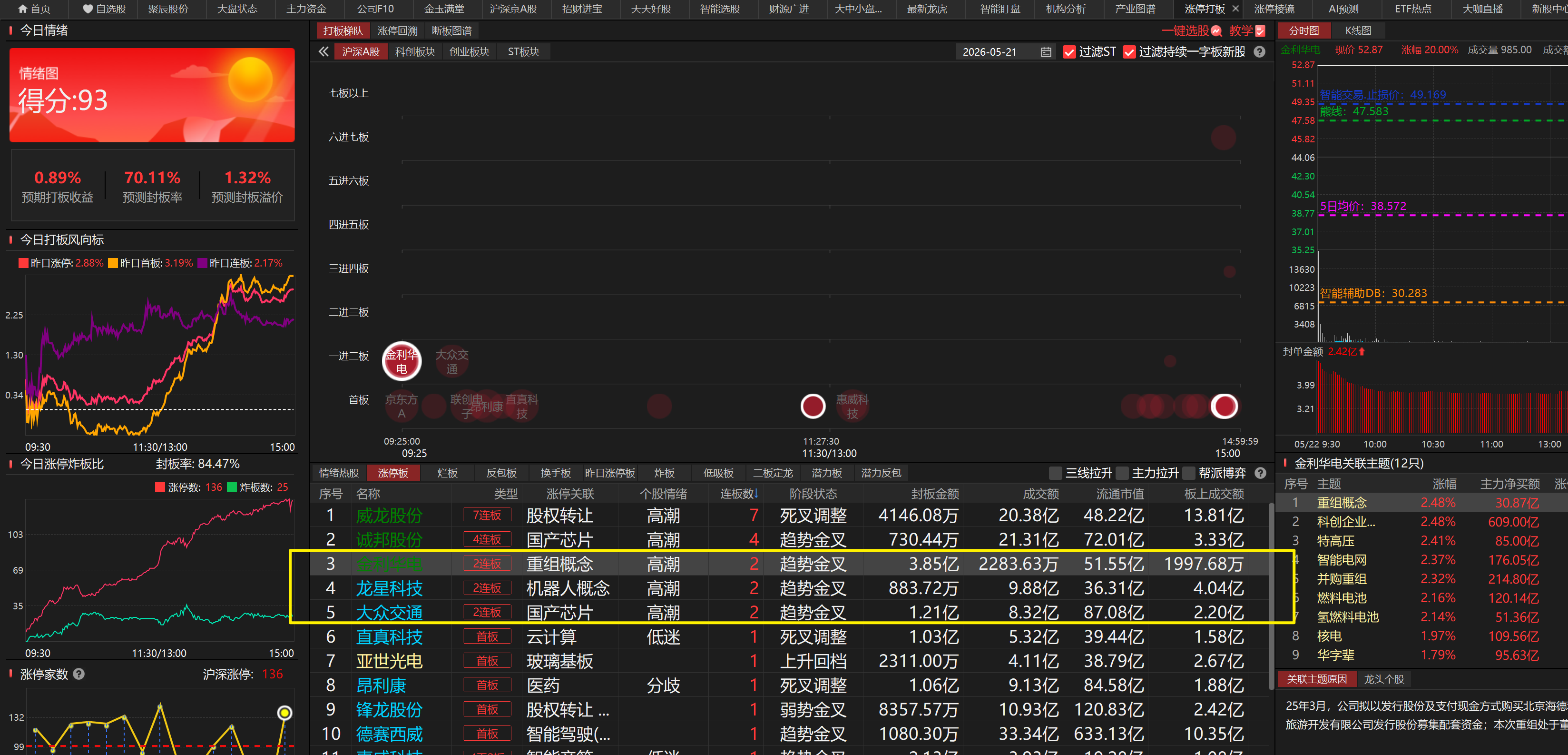Click the 情绪图 score banner
Screen dimensions: 1568x755
point(152,95)
